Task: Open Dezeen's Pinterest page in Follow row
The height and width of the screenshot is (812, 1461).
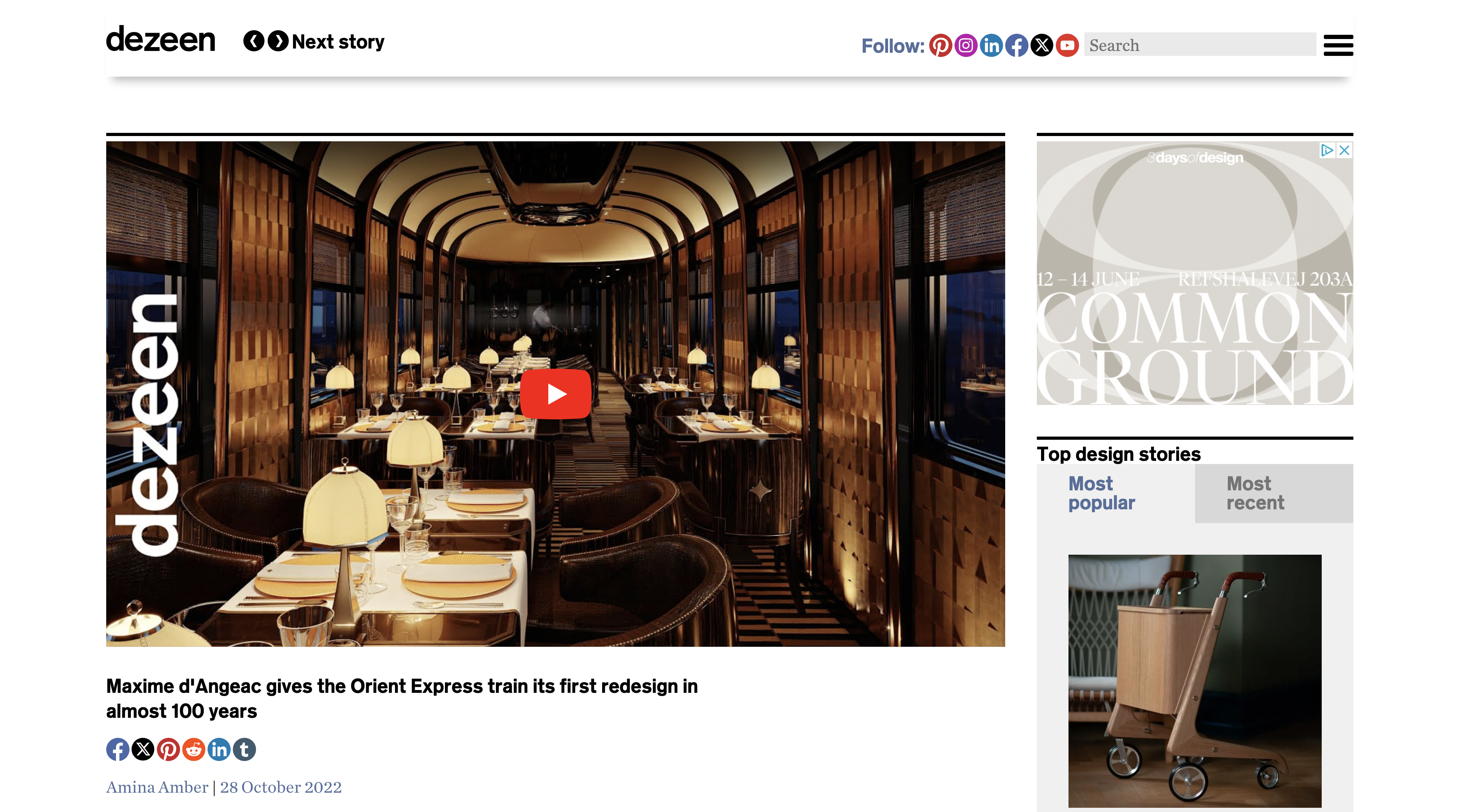Action: click(x=940, y=45)
